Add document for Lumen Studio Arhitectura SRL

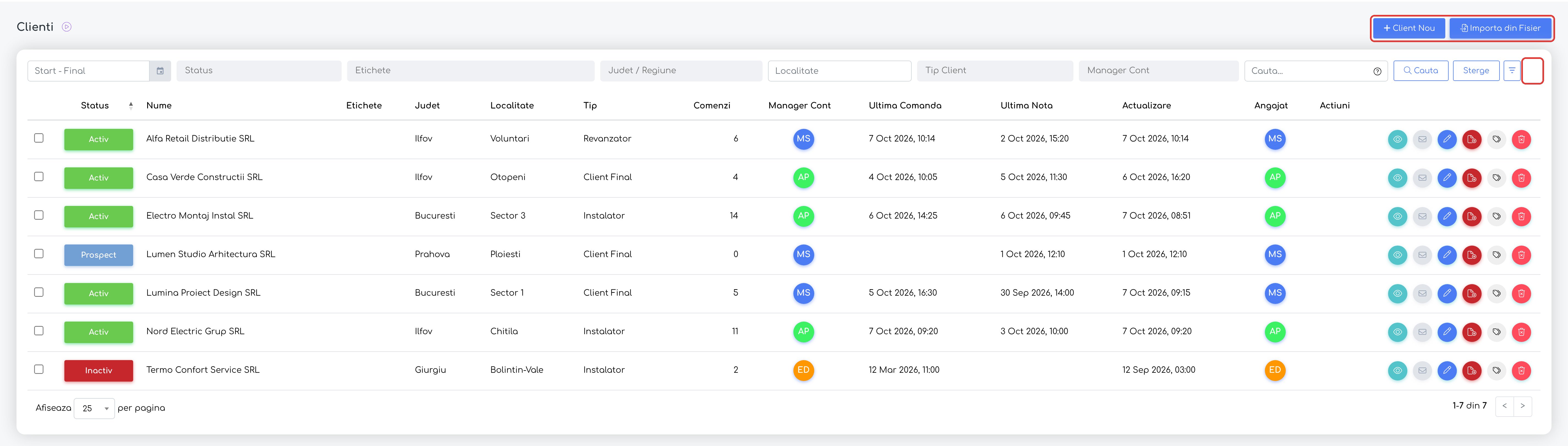[x=1472, y=255]
